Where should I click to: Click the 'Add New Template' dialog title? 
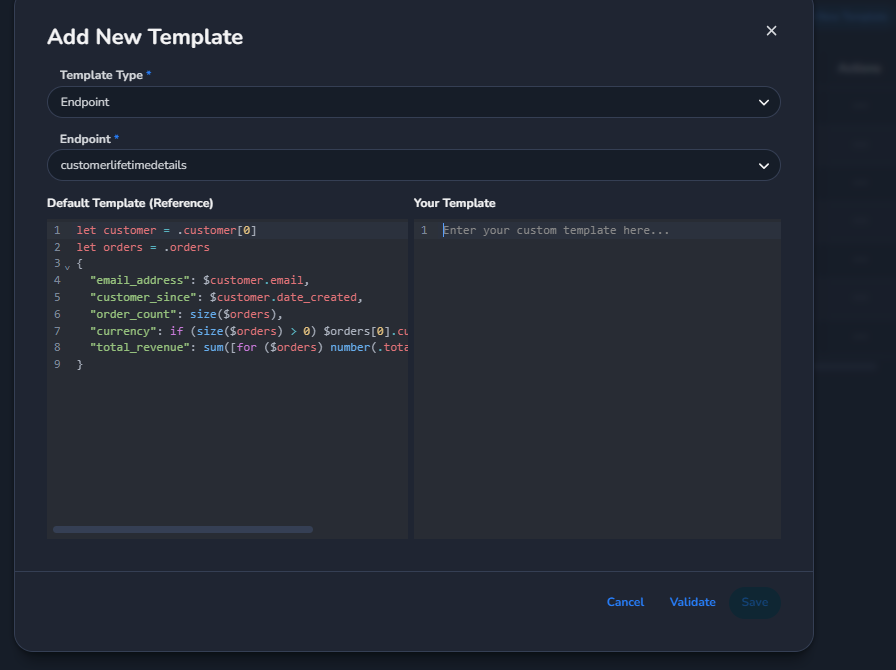[145, 37]
